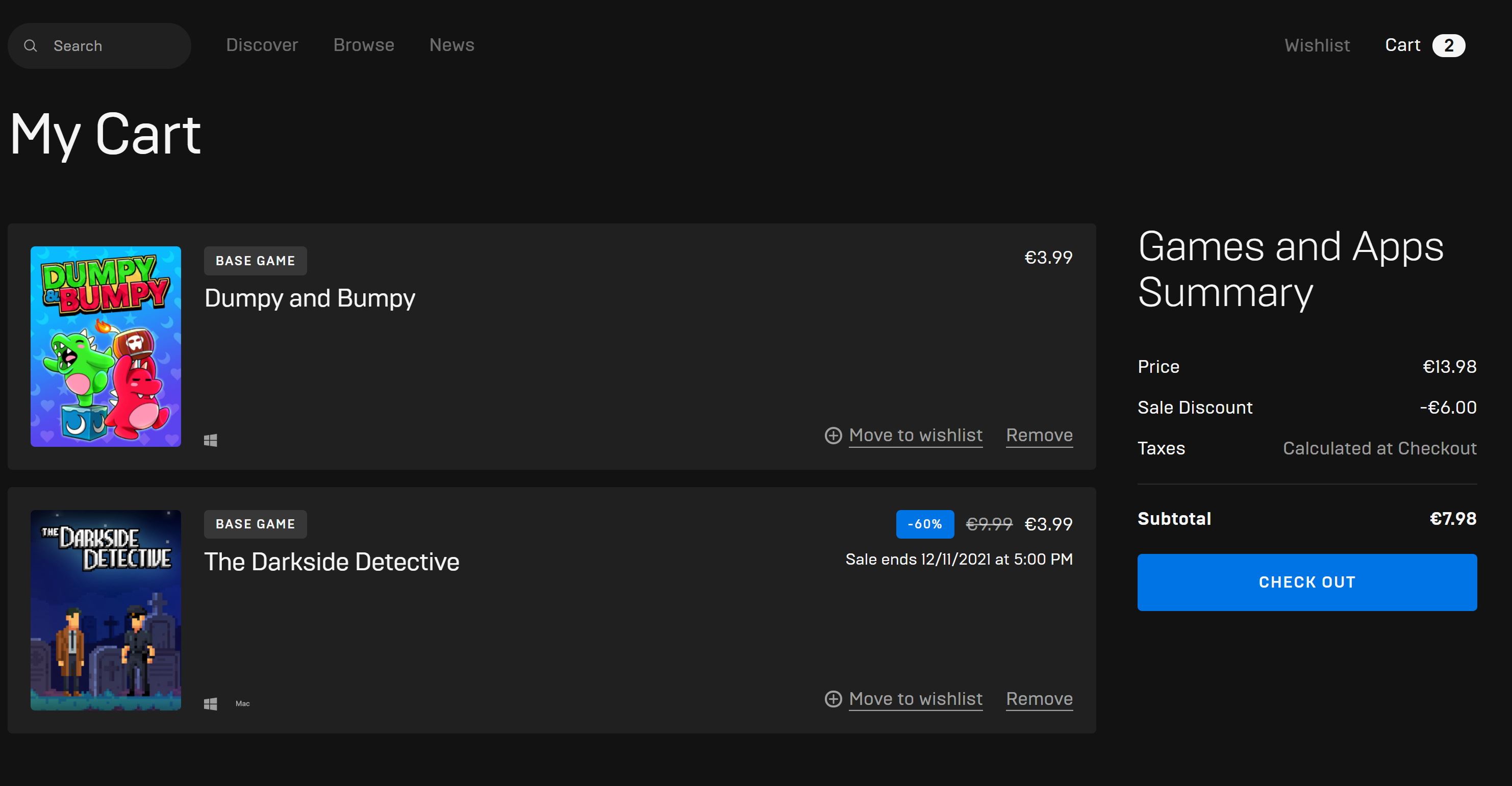Open the News tab

(451, 45)
